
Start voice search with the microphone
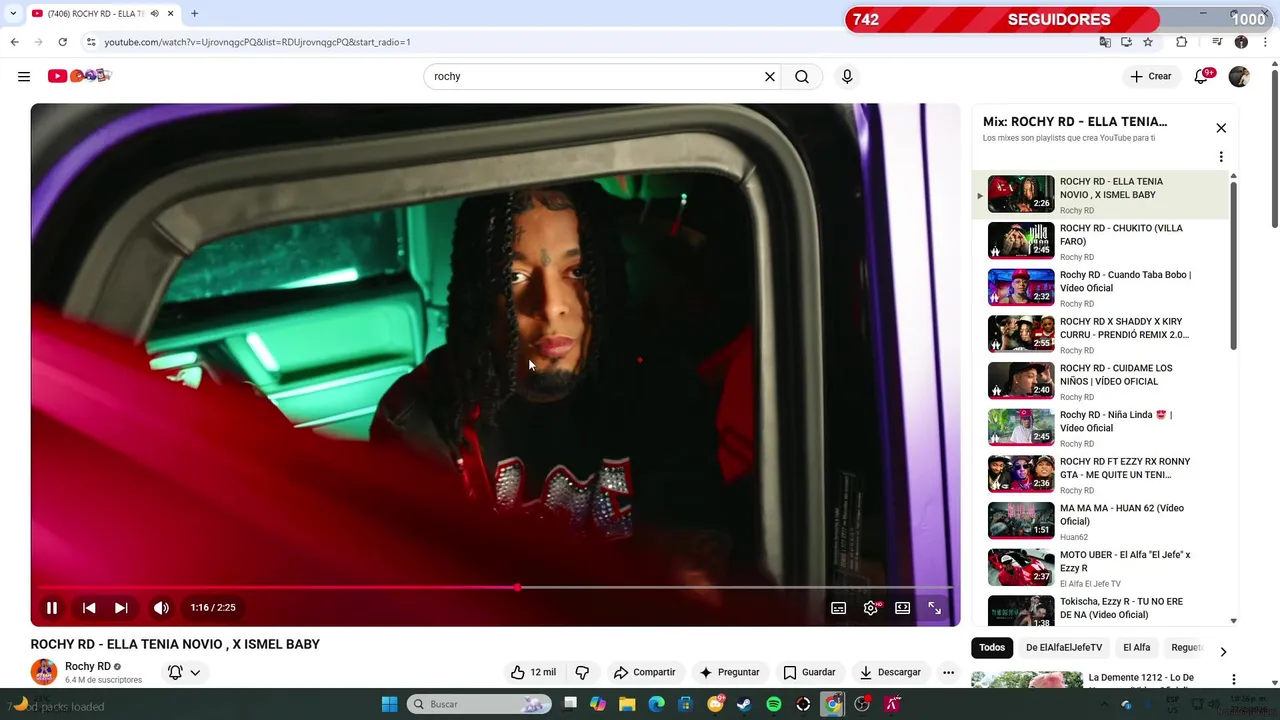point(847,76)
